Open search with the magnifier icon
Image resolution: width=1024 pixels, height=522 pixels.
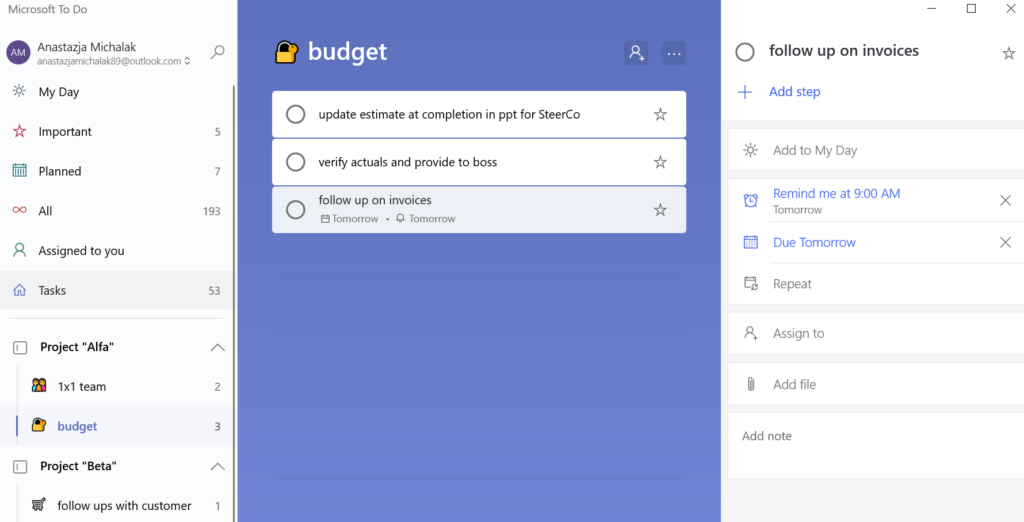[x=217, y=52]
